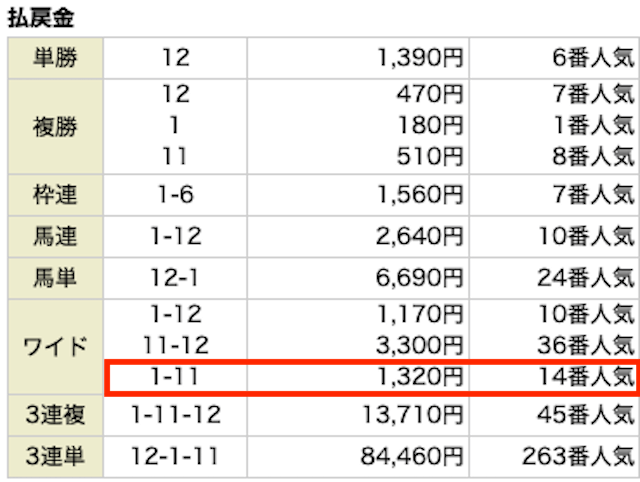Screen dimensions: 640x482
Task: Click the 馬連 row label
Action: click(x=55, y=236)
